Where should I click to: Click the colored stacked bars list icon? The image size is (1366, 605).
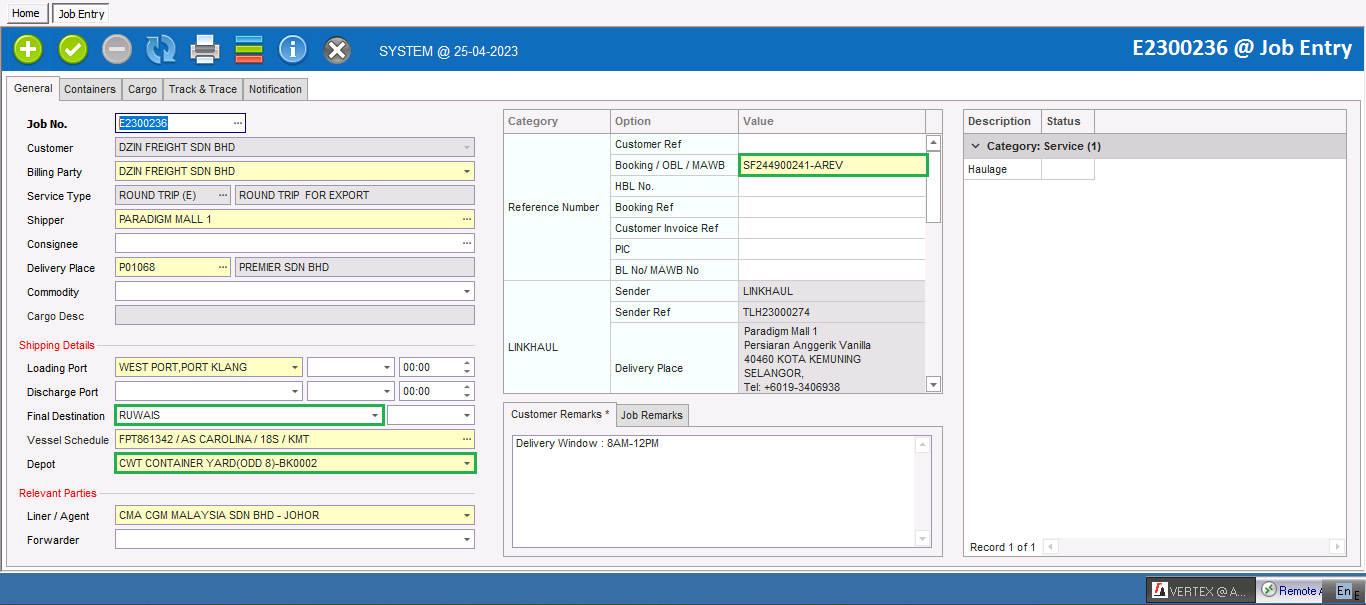[x=249, y=49]
